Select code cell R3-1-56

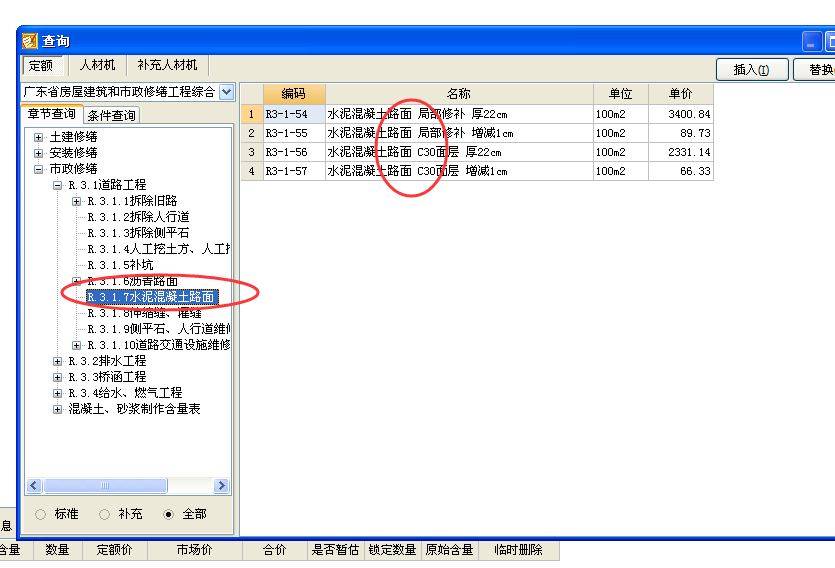pos(294,152)
